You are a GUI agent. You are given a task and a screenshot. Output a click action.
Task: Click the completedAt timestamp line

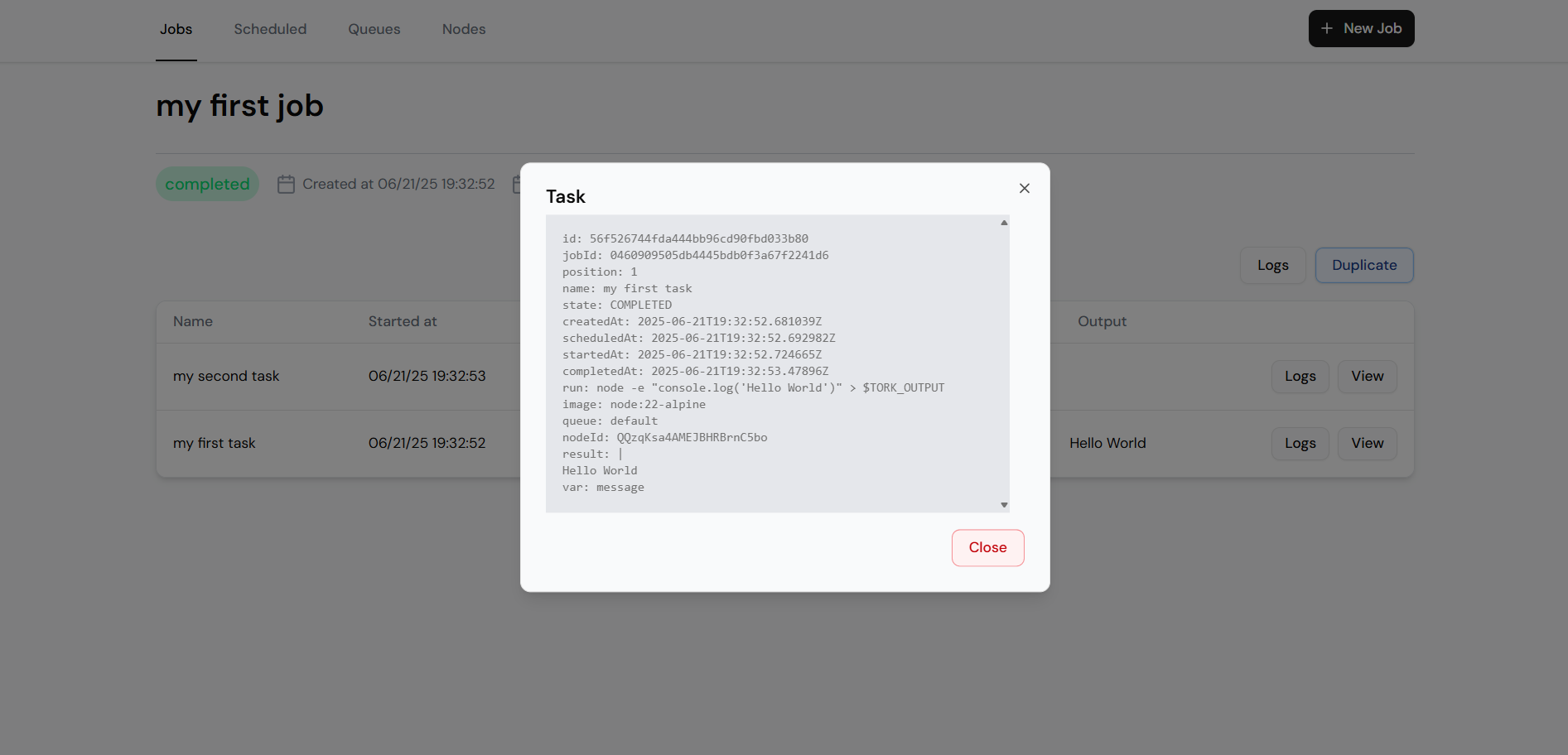pos(695,372)
